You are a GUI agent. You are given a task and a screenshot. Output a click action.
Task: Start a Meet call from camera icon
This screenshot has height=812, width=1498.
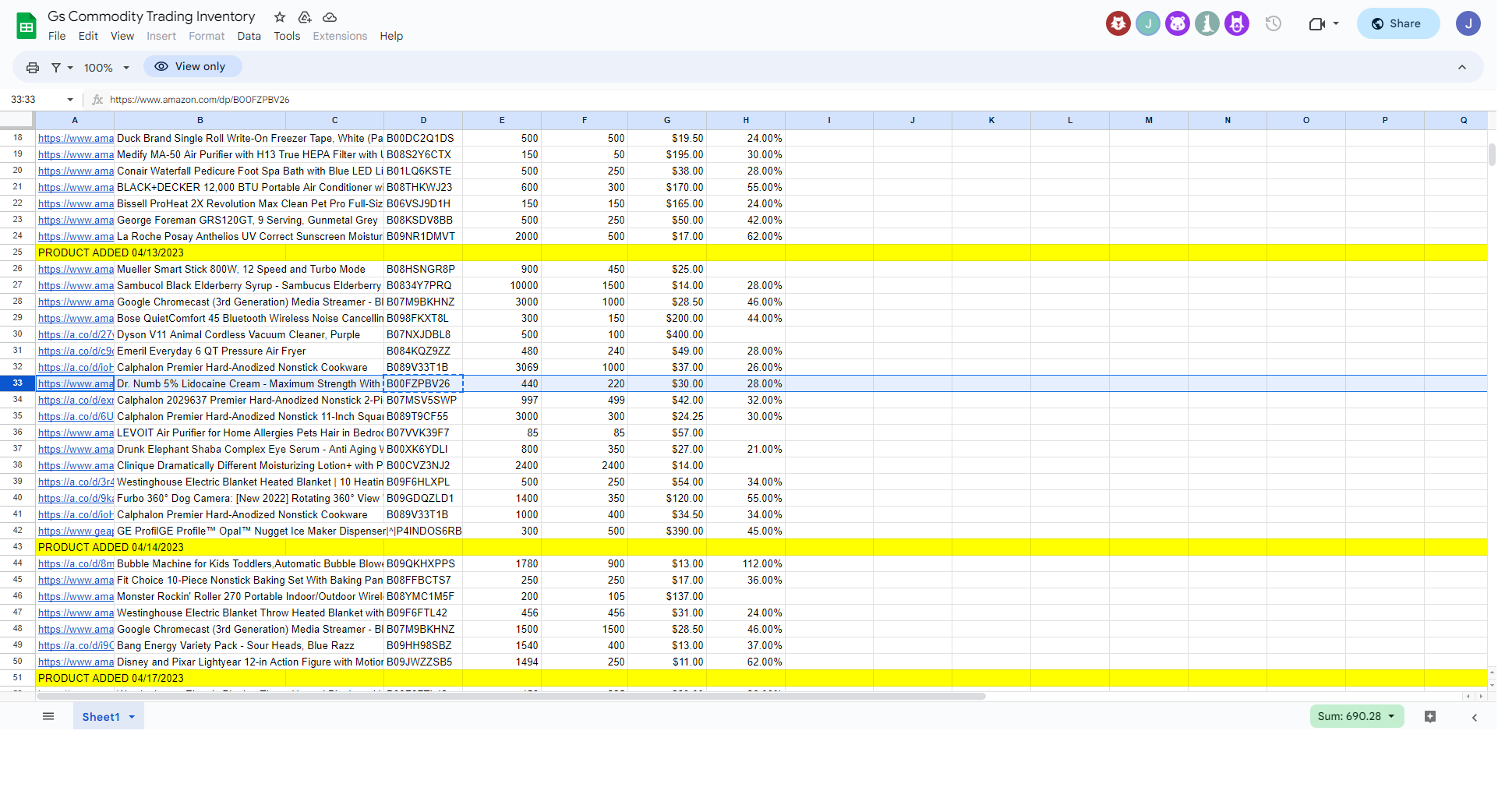point(1317,23)
